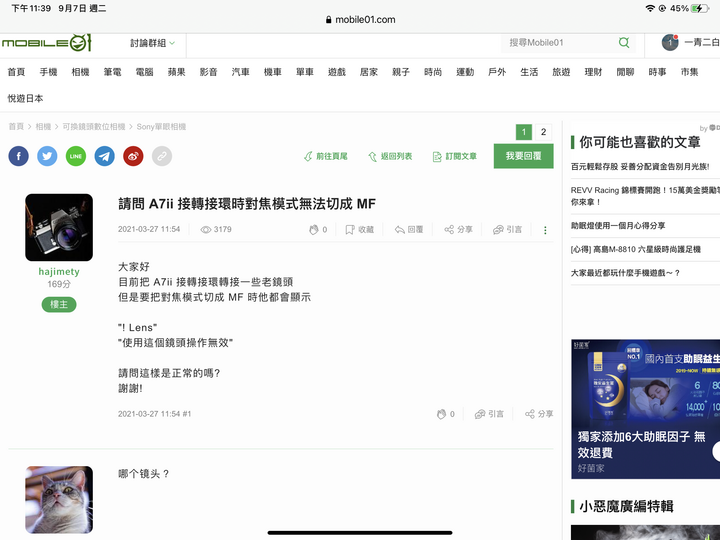Go to 首頁 in the navigation bar
Viewport: 720px width, 540px height.
pos(16,72)
